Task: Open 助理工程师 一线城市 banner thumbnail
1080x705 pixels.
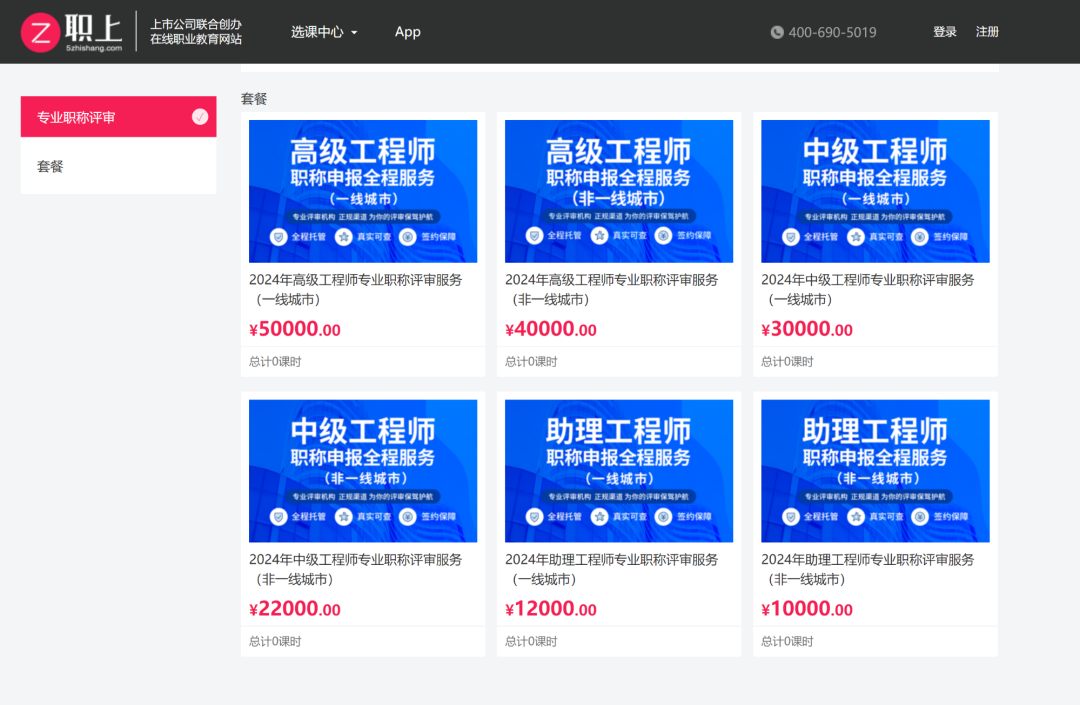Action: [x=618, y=471]
